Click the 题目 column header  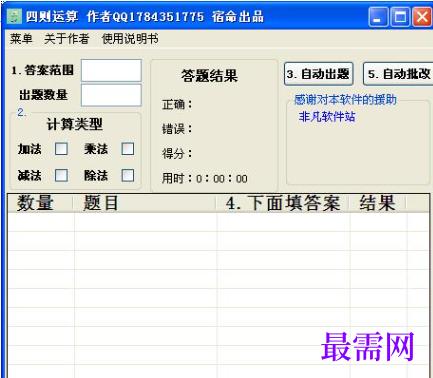point(144,203)
